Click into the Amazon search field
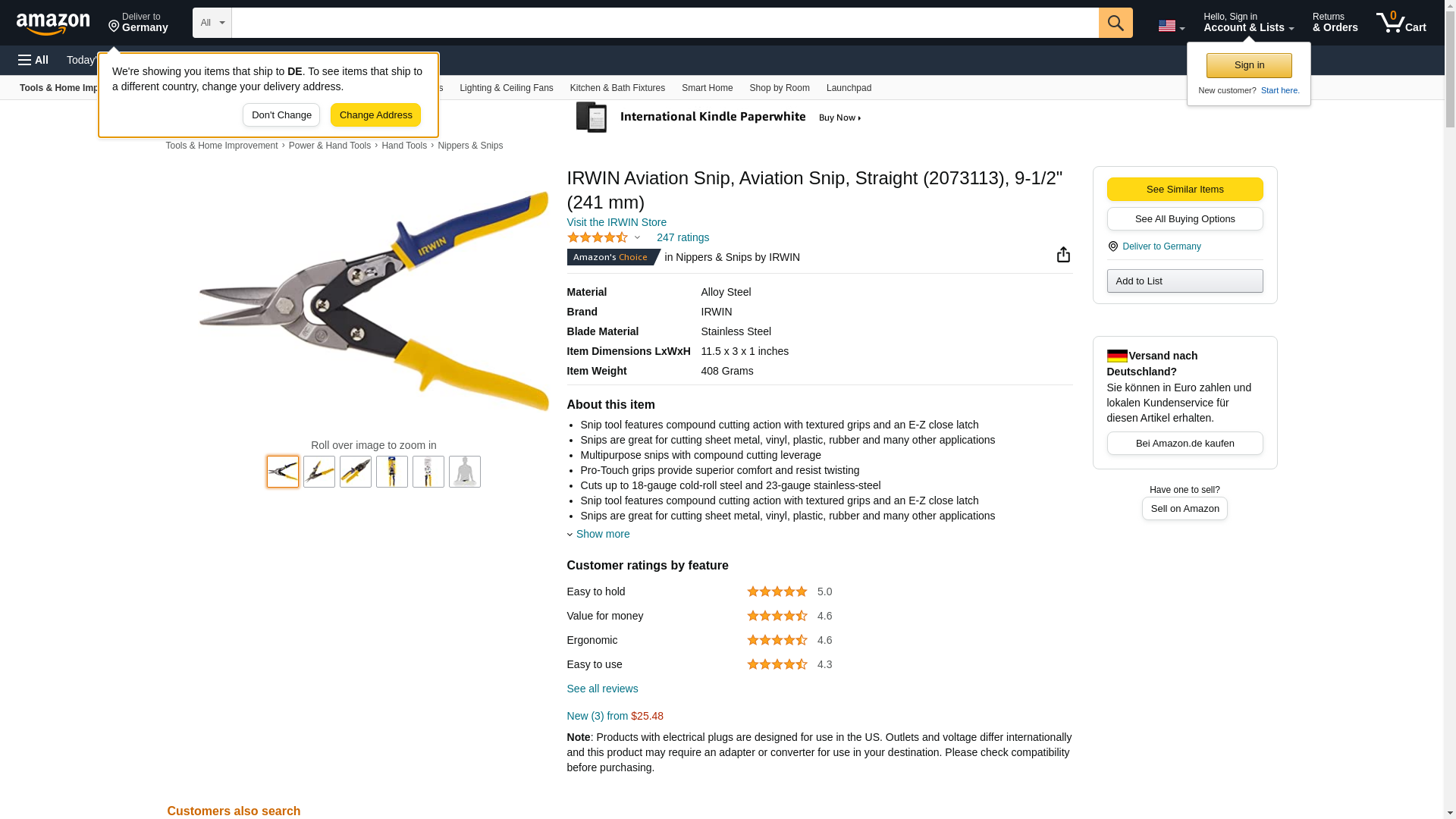1456x819 pixels. pyautogui.click(x=665, y=23)
